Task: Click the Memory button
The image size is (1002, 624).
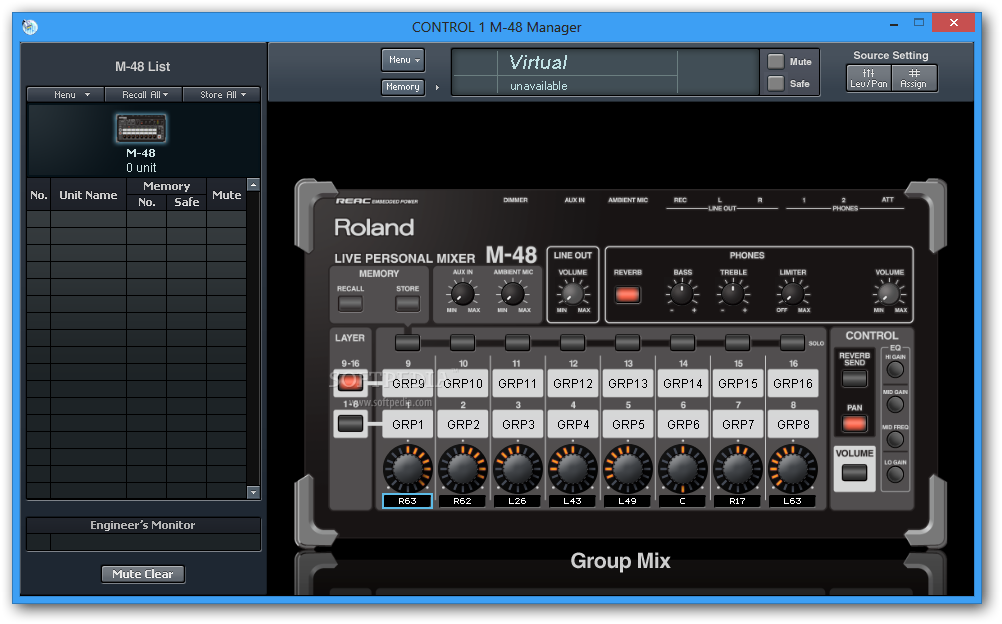Action: [x=403, y=87]
